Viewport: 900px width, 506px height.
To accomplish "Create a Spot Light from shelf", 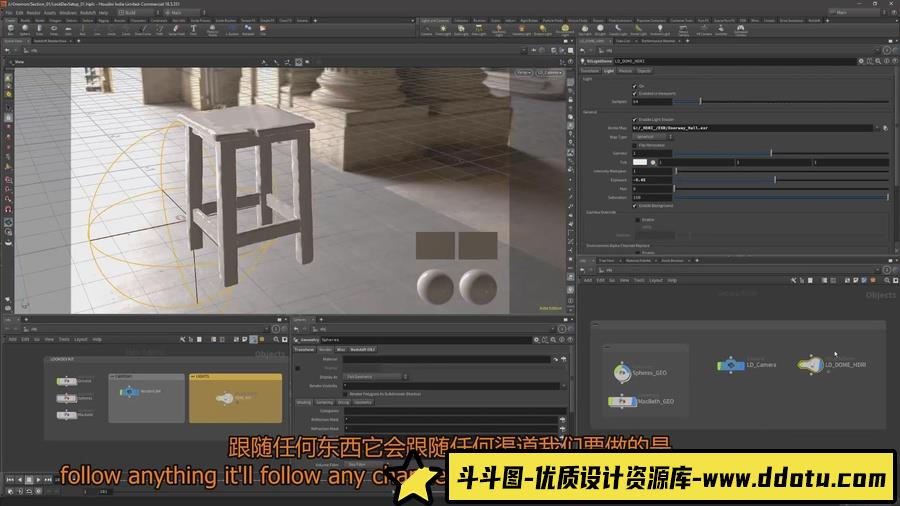I will (461, 29).
